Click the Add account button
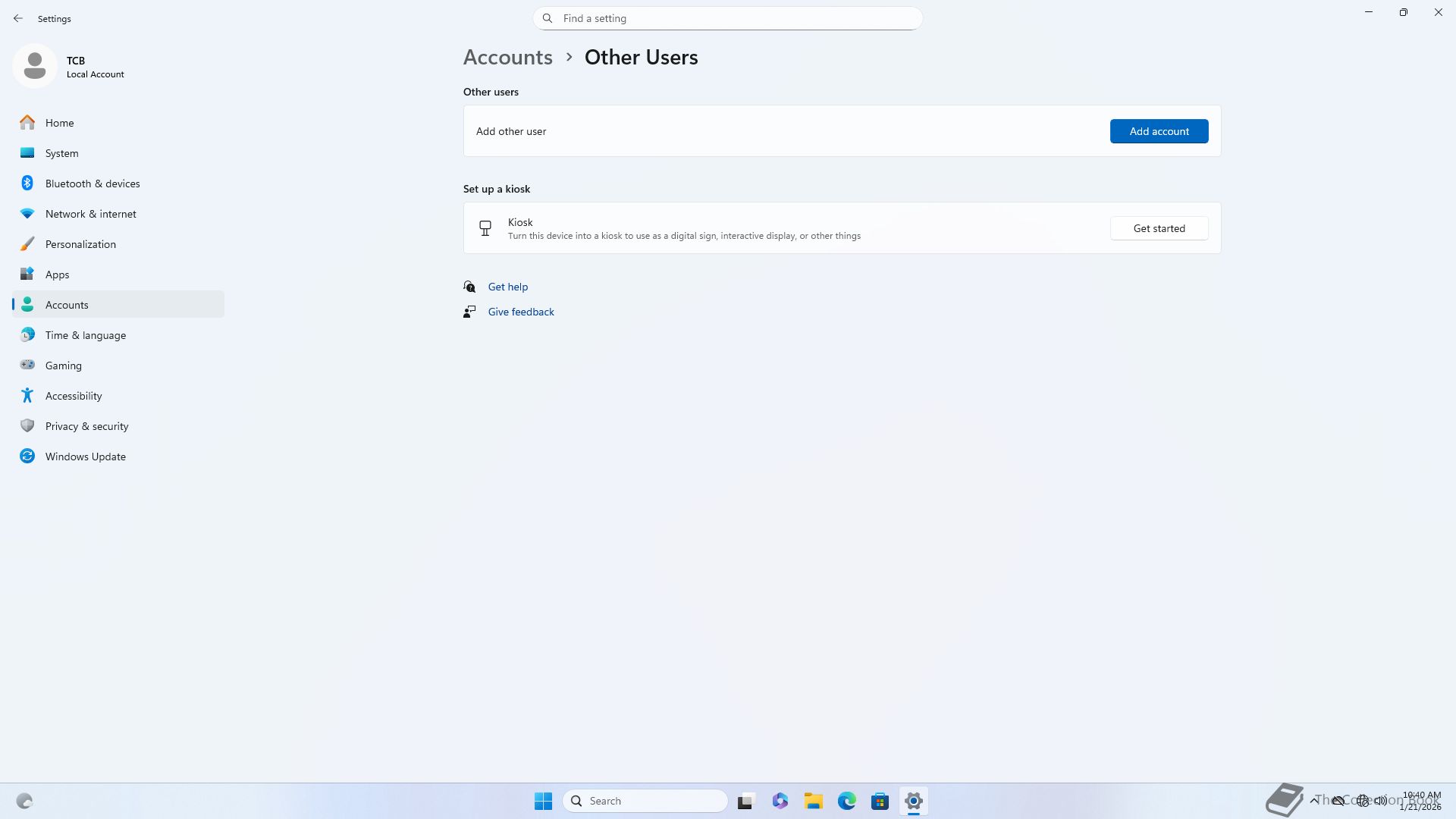The width and height of the screenshot is (1456, 819). tap(1159, 131)
